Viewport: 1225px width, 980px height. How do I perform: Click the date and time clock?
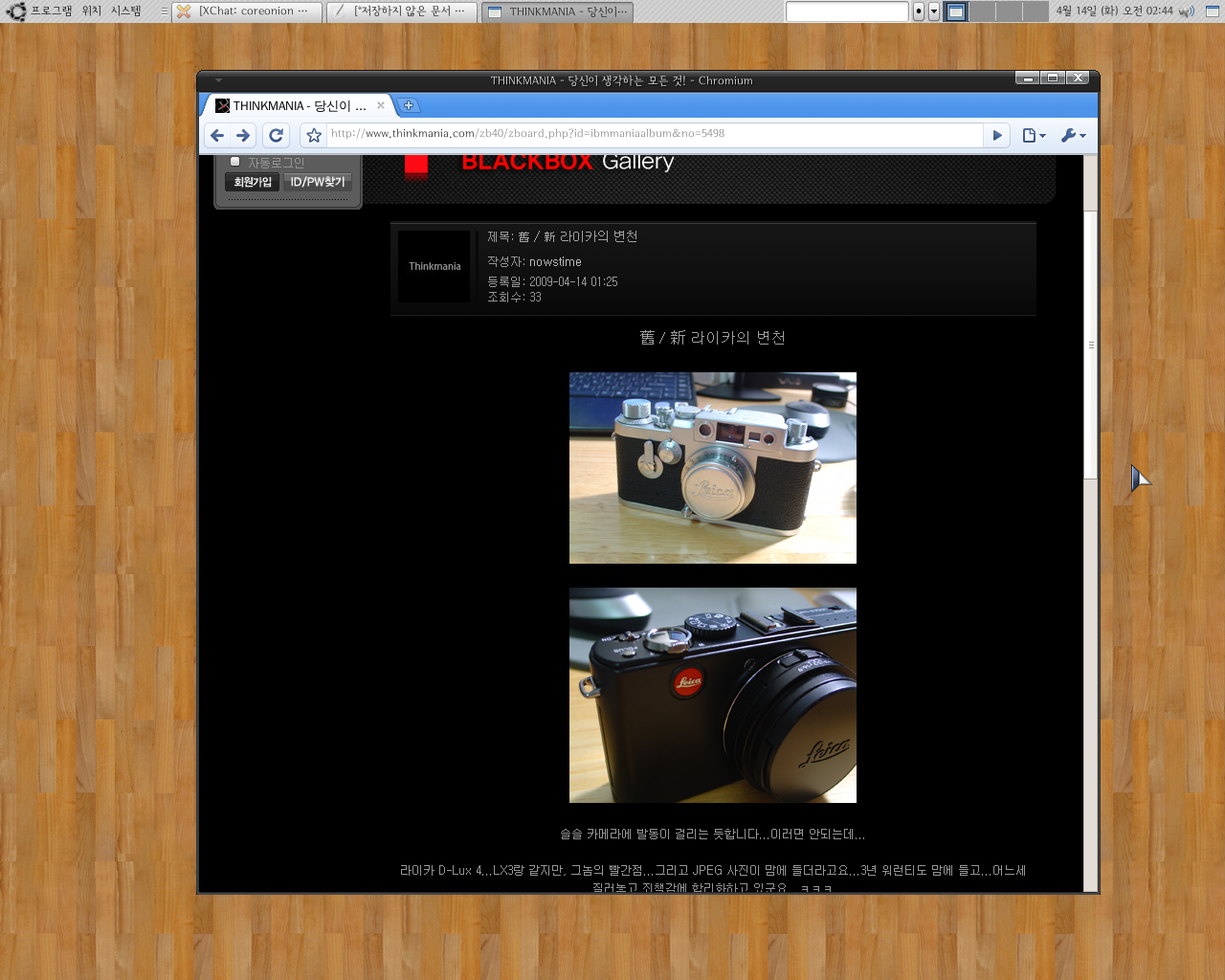coord(1114,11)
